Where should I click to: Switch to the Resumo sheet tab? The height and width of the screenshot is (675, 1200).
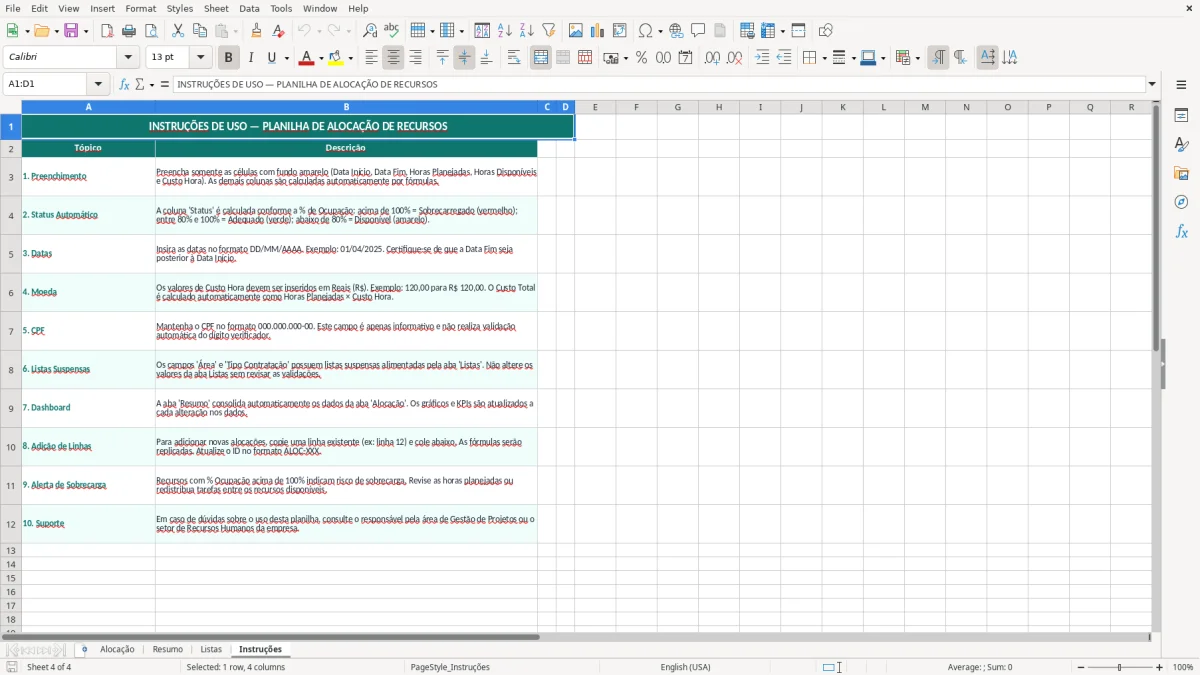(168, 649)
